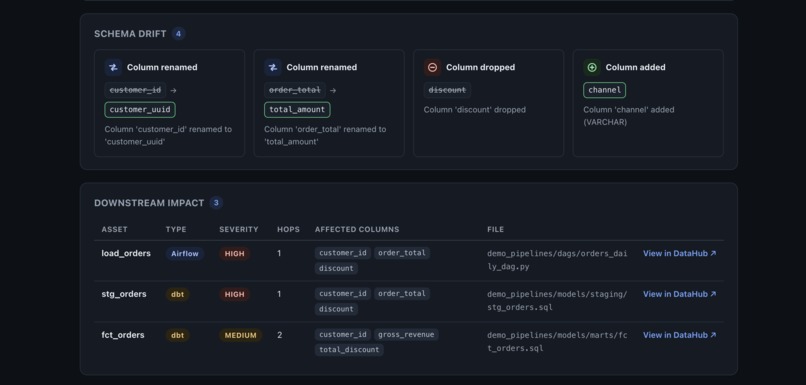806x385 pixels.
Task: Click the orders_daily_dag.py file path
Action: [x=557, y=260]
